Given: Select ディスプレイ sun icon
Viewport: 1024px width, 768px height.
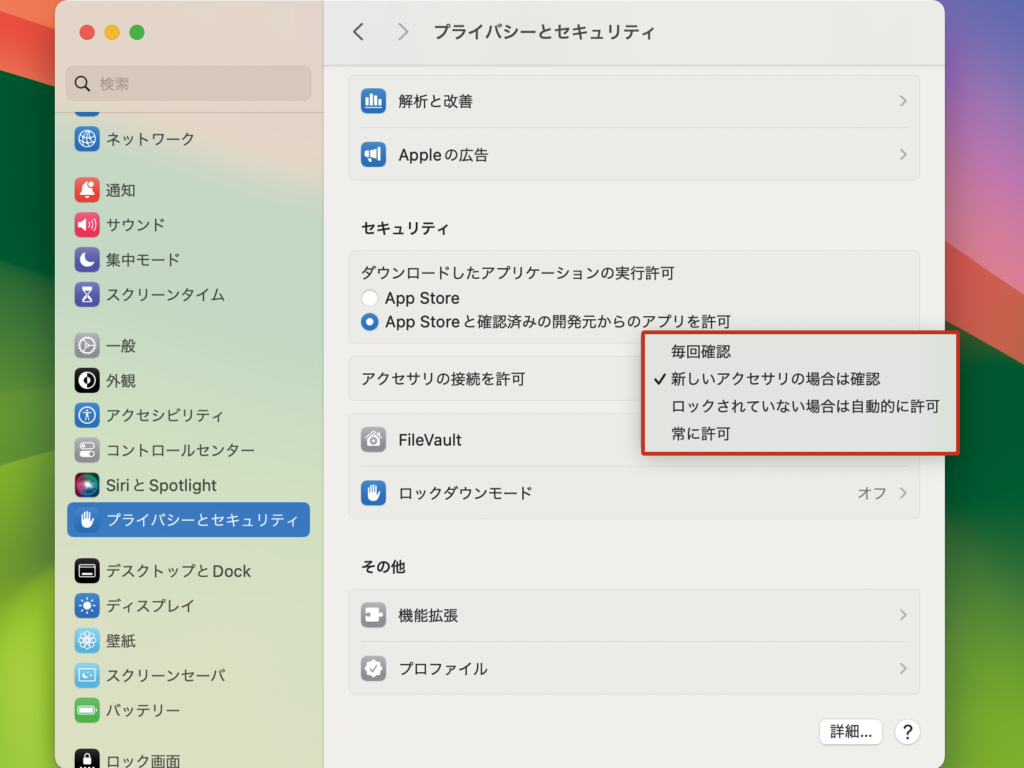Looking at the screenshot, I should 87,605.
